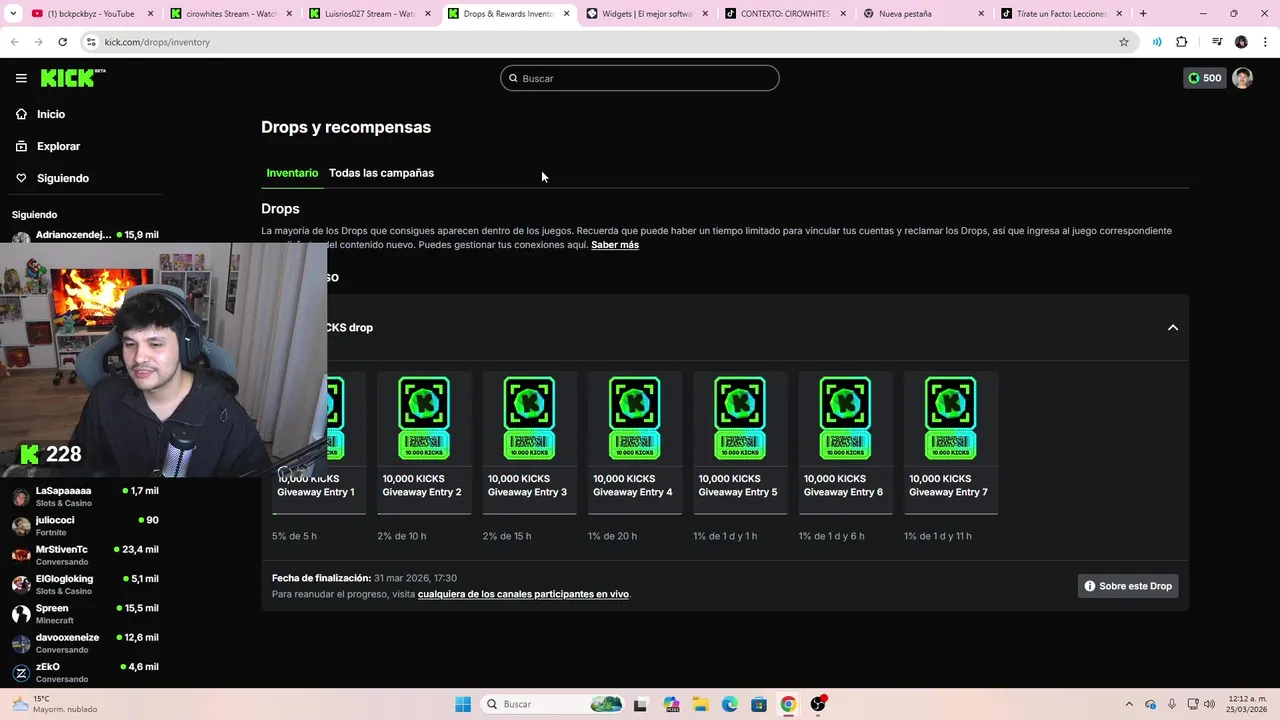The width and height of the screenshot is (1280, 720).
Task: Collapse the KICKS drop section chevron
Action: click(1173, 328)
